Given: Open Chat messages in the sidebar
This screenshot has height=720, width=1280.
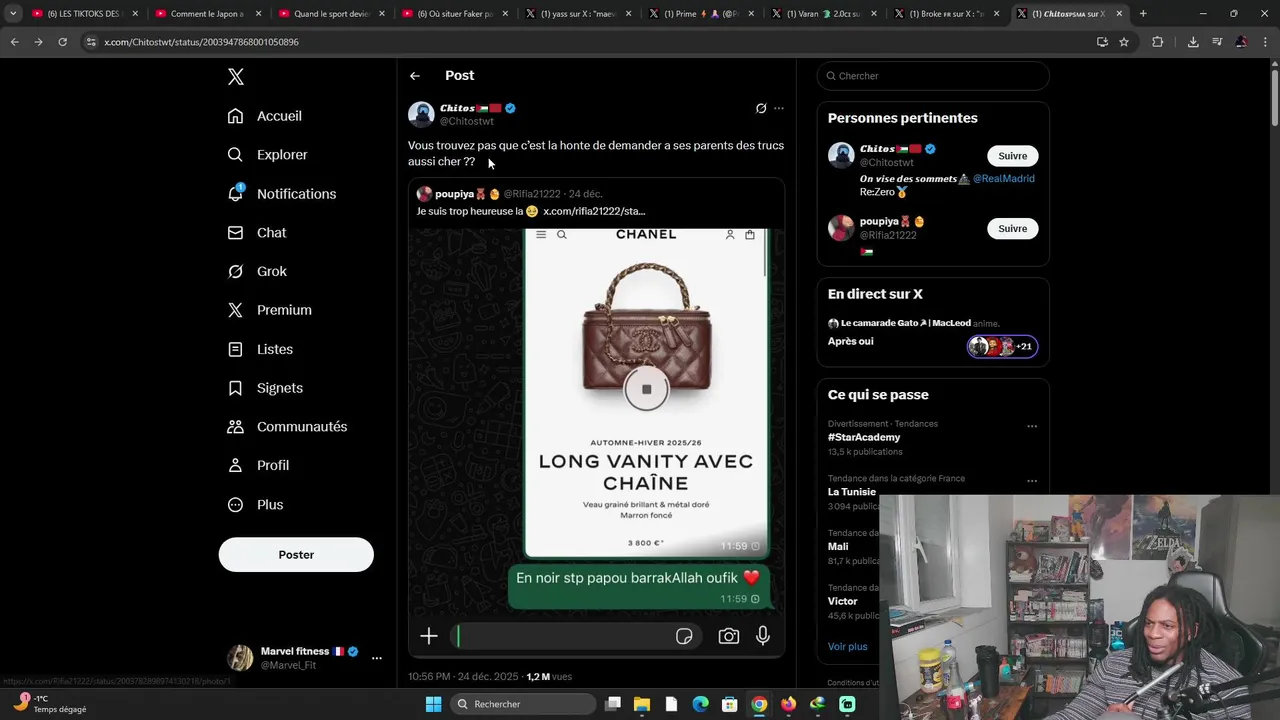Looking at the screenshot, I should pyautogui.click(x=257, y=233).
